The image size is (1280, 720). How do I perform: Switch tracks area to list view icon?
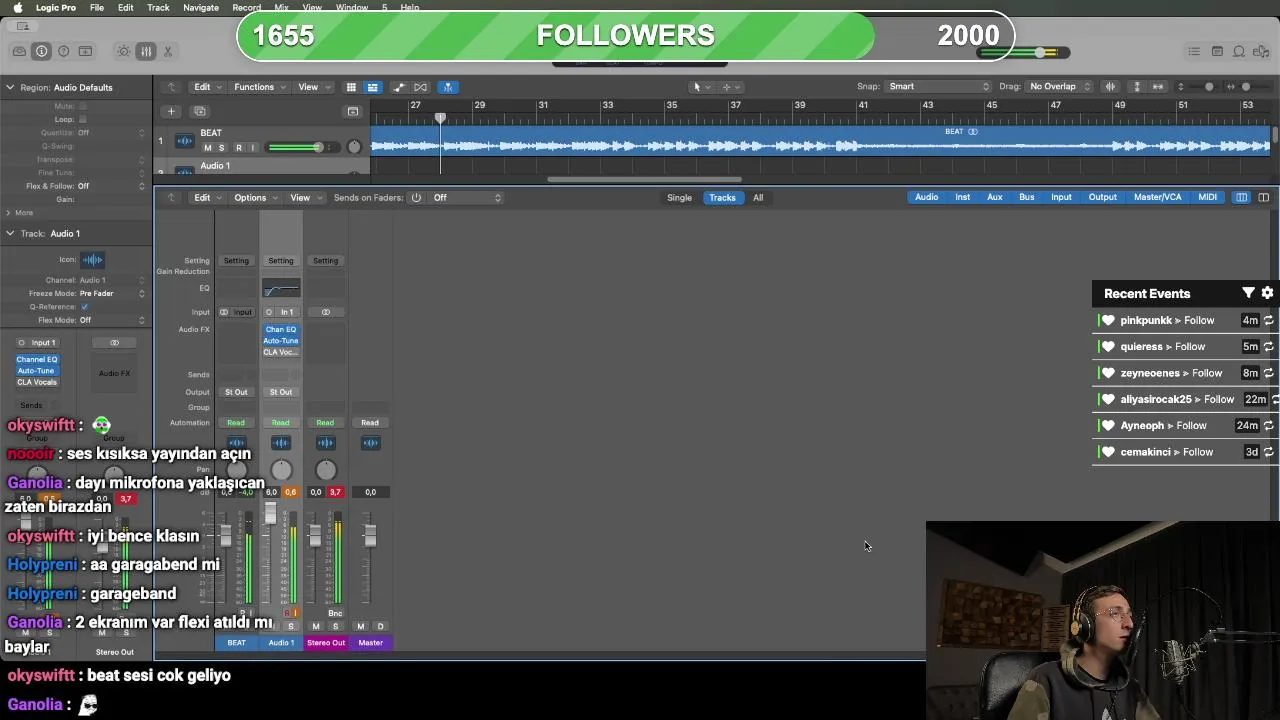pos(372,87)
